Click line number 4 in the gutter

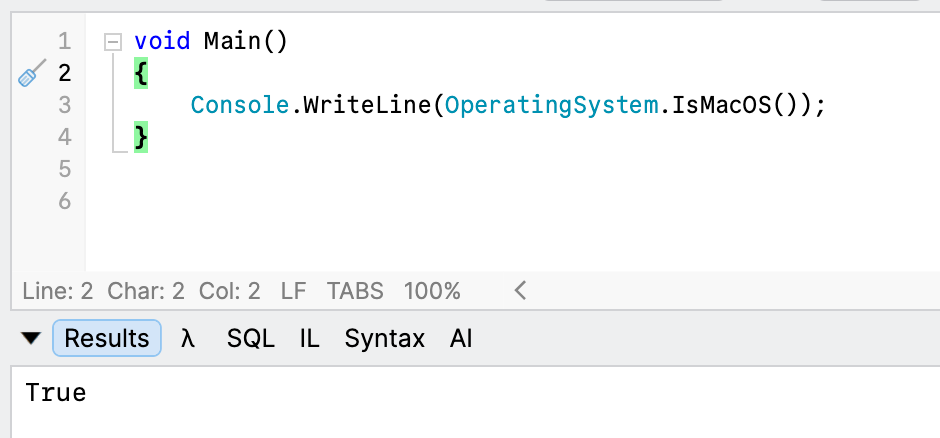(x=65, y=137)
